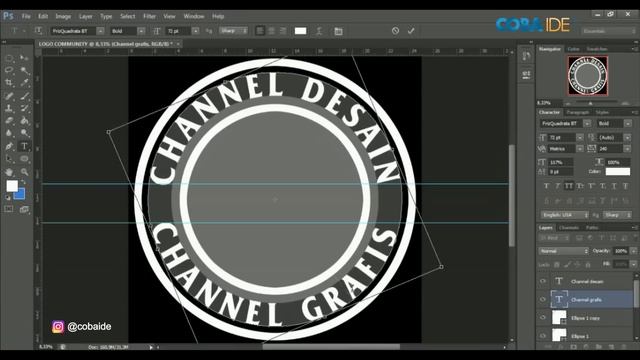Hide the Ellipse 1 layer
Image resolution: width=640 pixels, height=360 pixels.
point(543,336)
